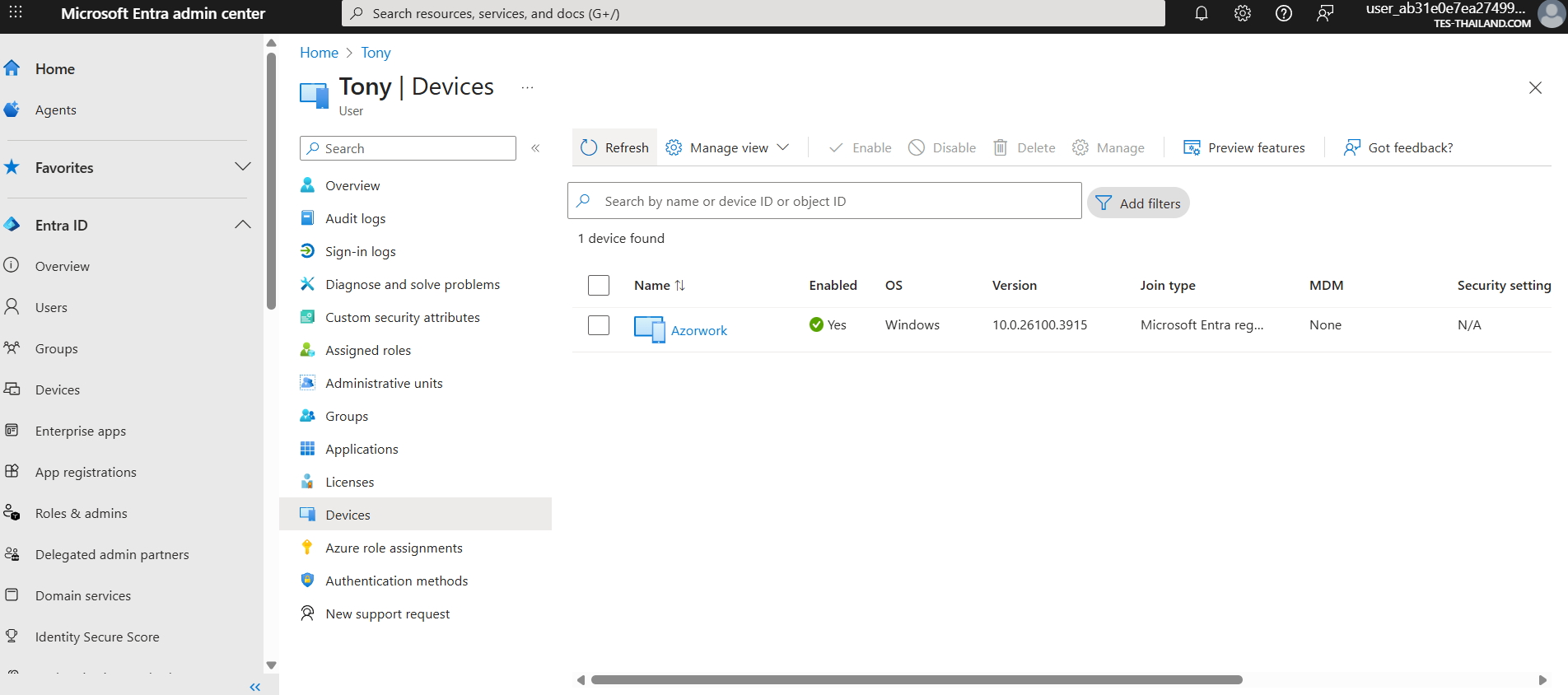The height and width of the screenshot is (695, 1568).
Task: Collapse the Entra ID section
Action: point(242,225)
